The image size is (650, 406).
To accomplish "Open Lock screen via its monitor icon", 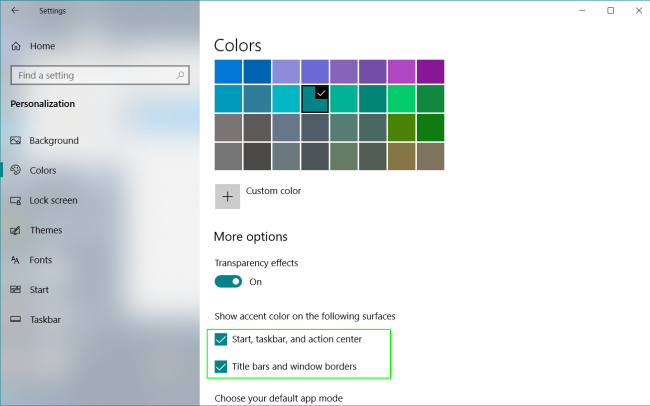I will tap(15, 200).
